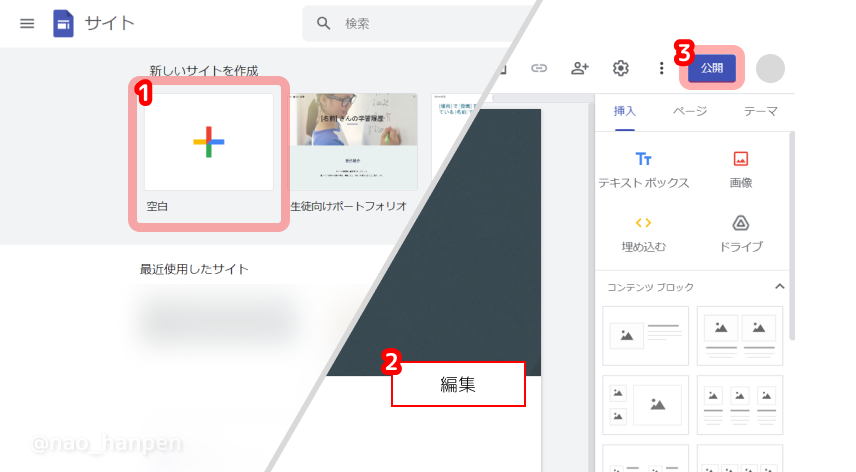Switch to the テーマ tab
This screenshot has width=856, height=472.
(760, 111)
